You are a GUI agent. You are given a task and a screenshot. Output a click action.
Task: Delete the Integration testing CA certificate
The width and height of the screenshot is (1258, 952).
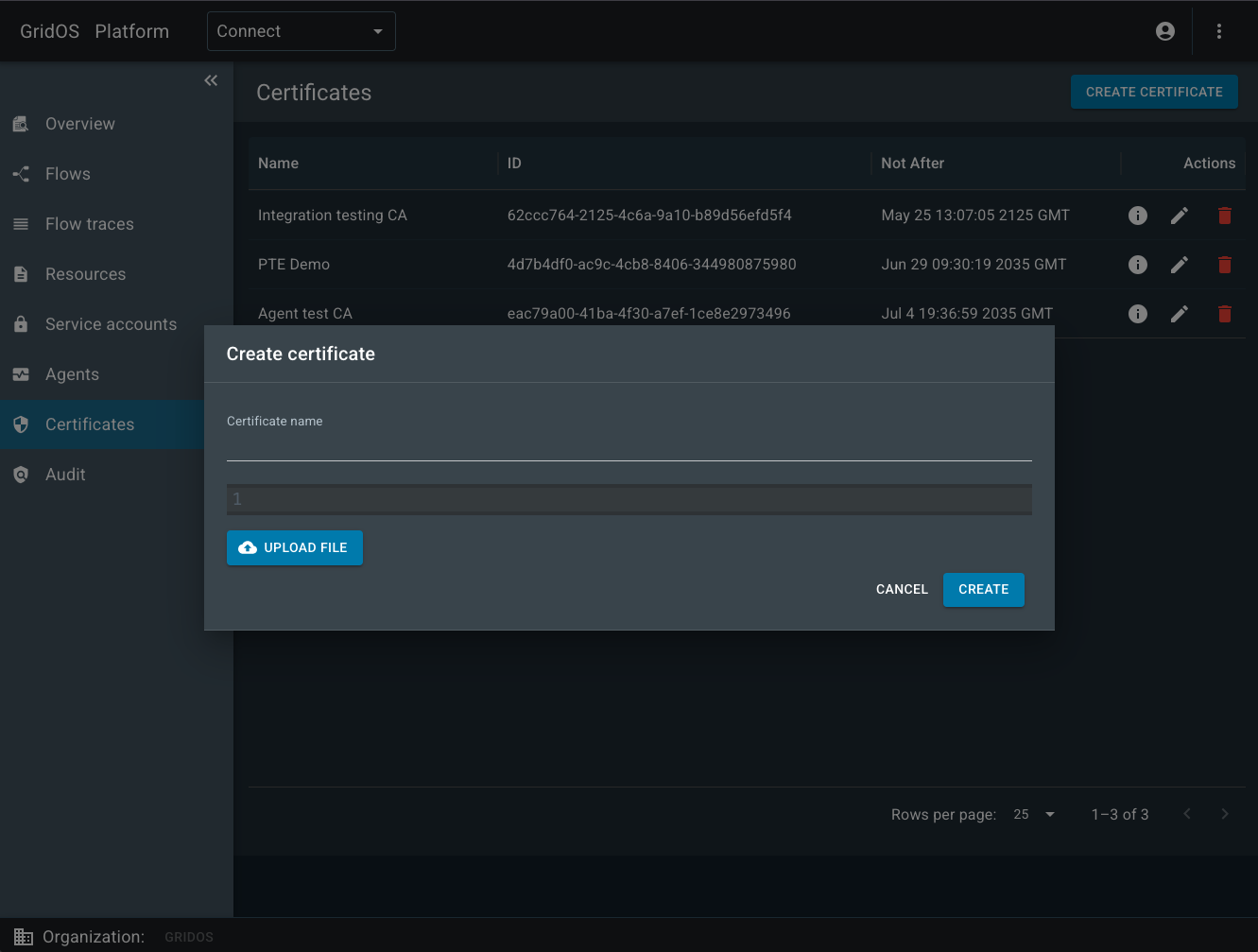pyautogui.click(x=1225, y=216)
